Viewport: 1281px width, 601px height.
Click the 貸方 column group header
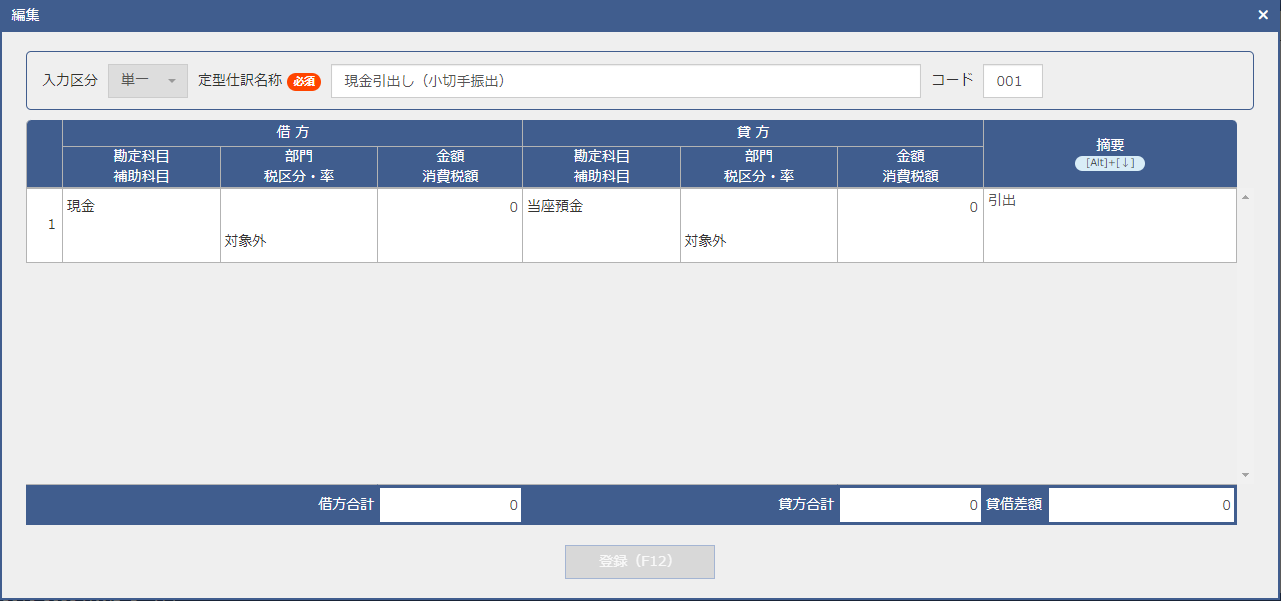point(753,133)
